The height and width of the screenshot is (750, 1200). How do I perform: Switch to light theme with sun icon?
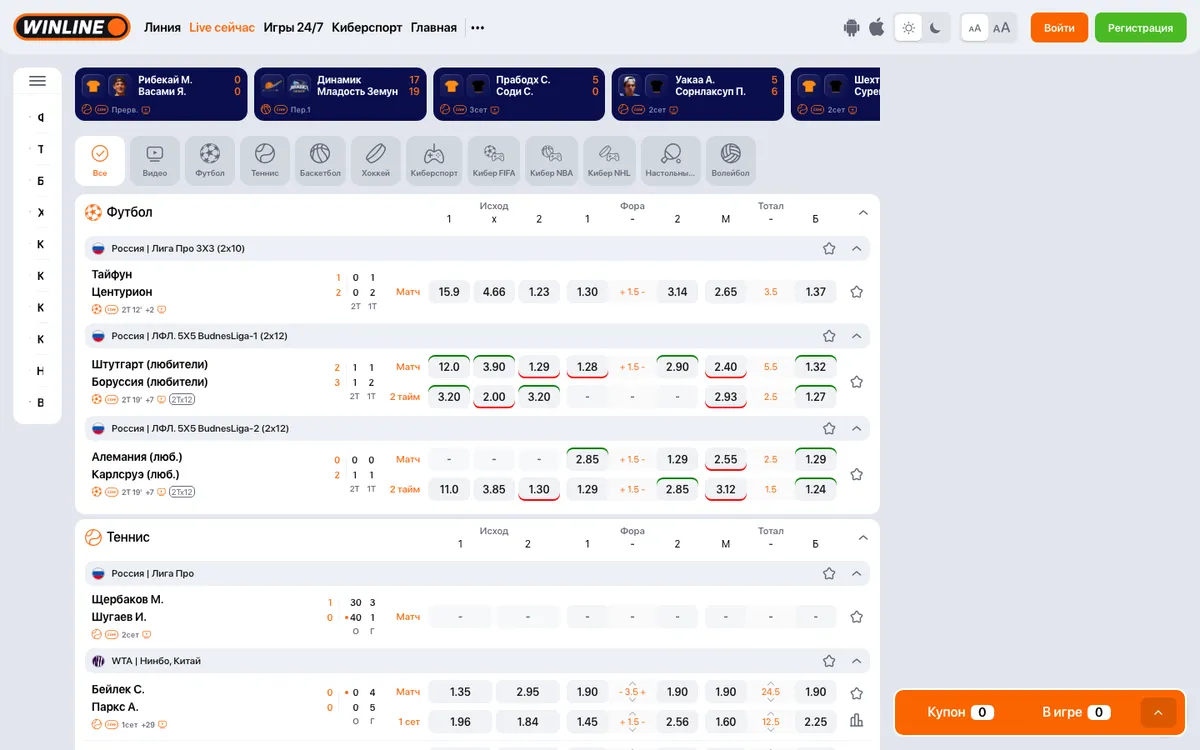click(908, 28)
